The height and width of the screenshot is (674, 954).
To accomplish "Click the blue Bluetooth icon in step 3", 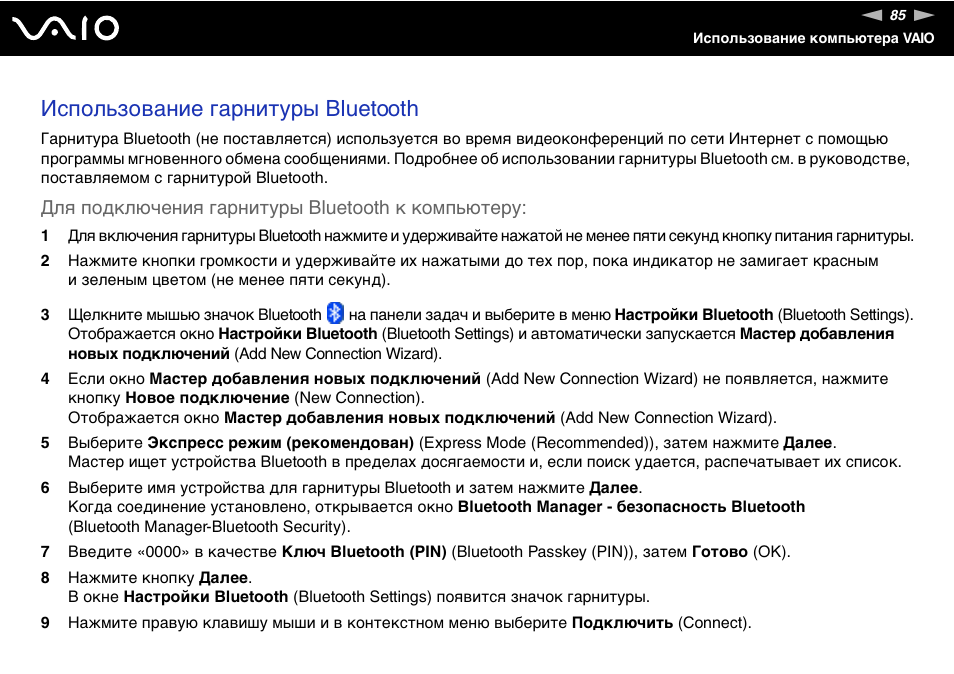I will 335,313.
